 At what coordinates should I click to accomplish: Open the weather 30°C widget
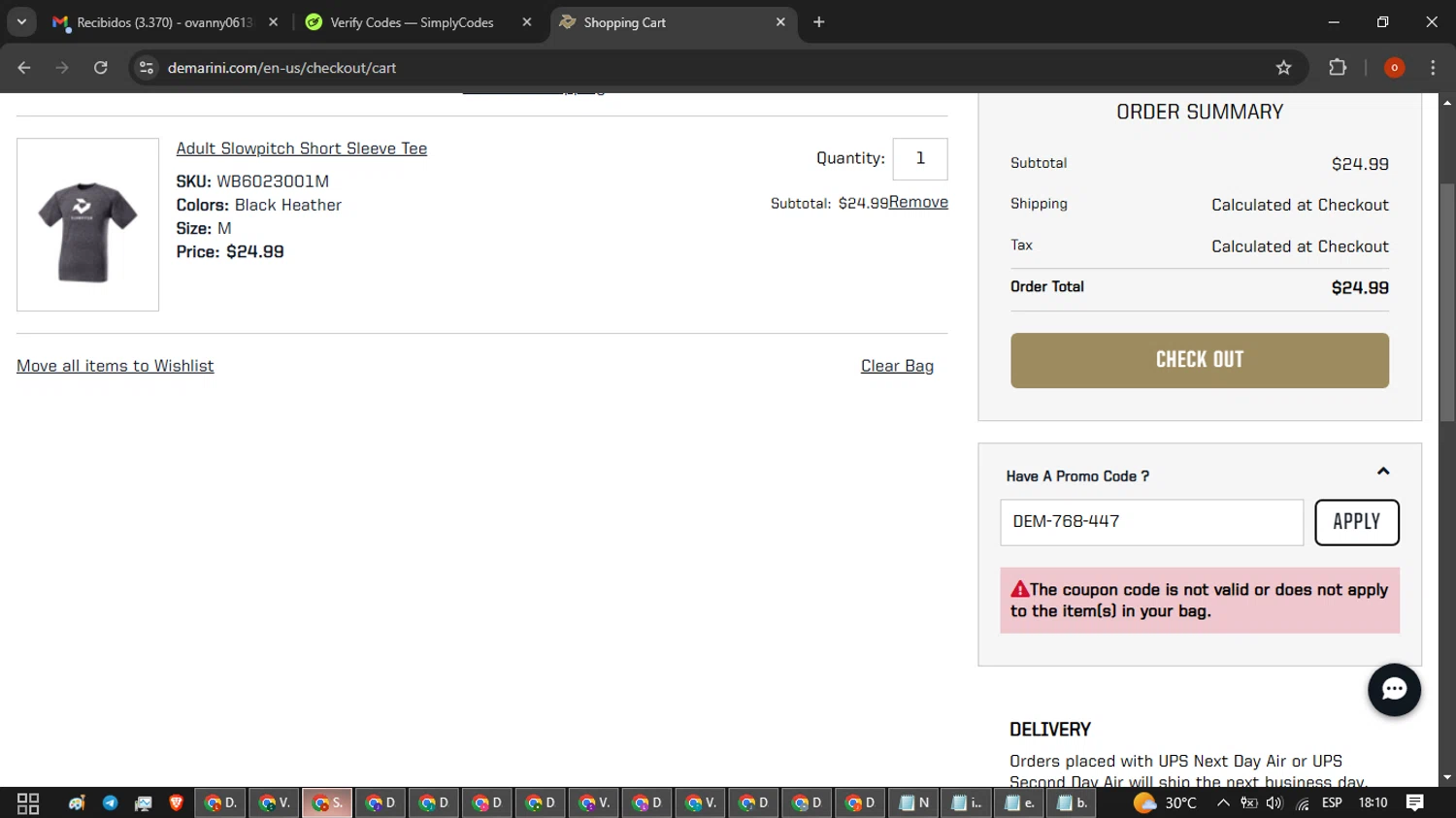[x=1165, y=803]
